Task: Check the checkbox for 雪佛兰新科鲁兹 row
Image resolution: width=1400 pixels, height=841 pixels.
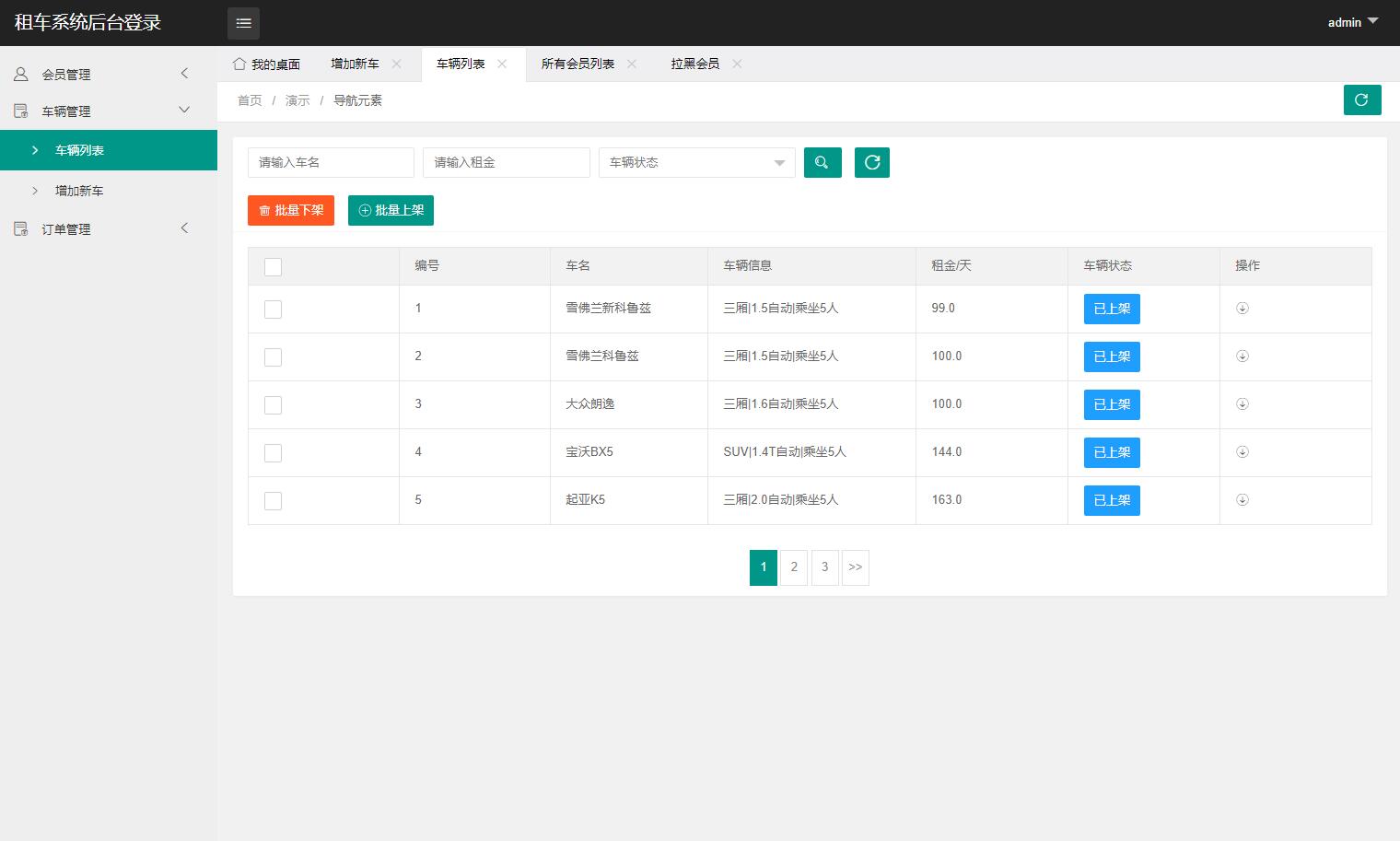Action: tap(273, 309)
